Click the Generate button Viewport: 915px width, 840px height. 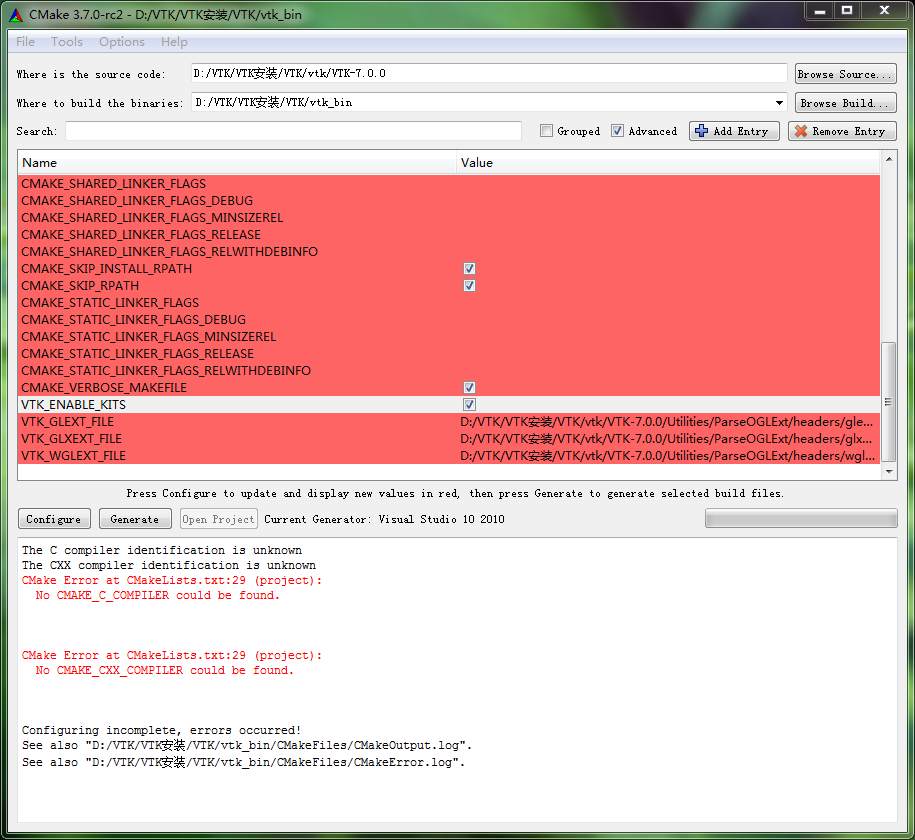point(135,519)
